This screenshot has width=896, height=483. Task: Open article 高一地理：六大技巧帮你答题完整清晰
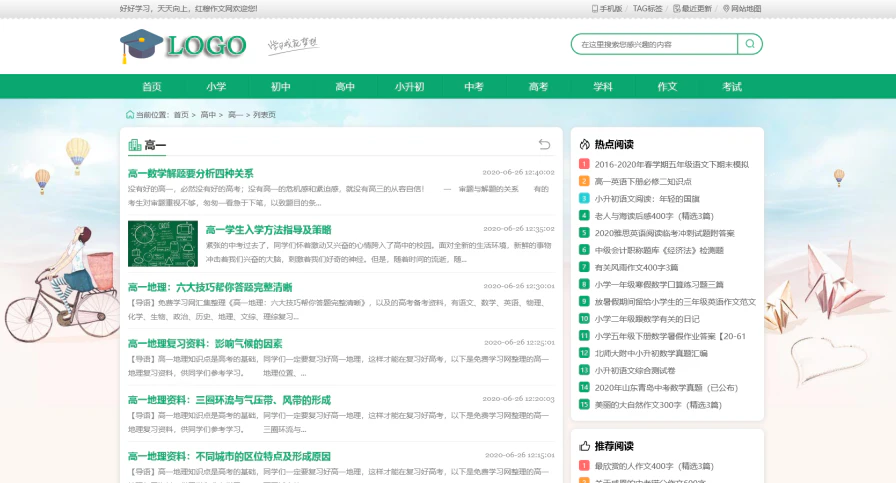point(210,287)
